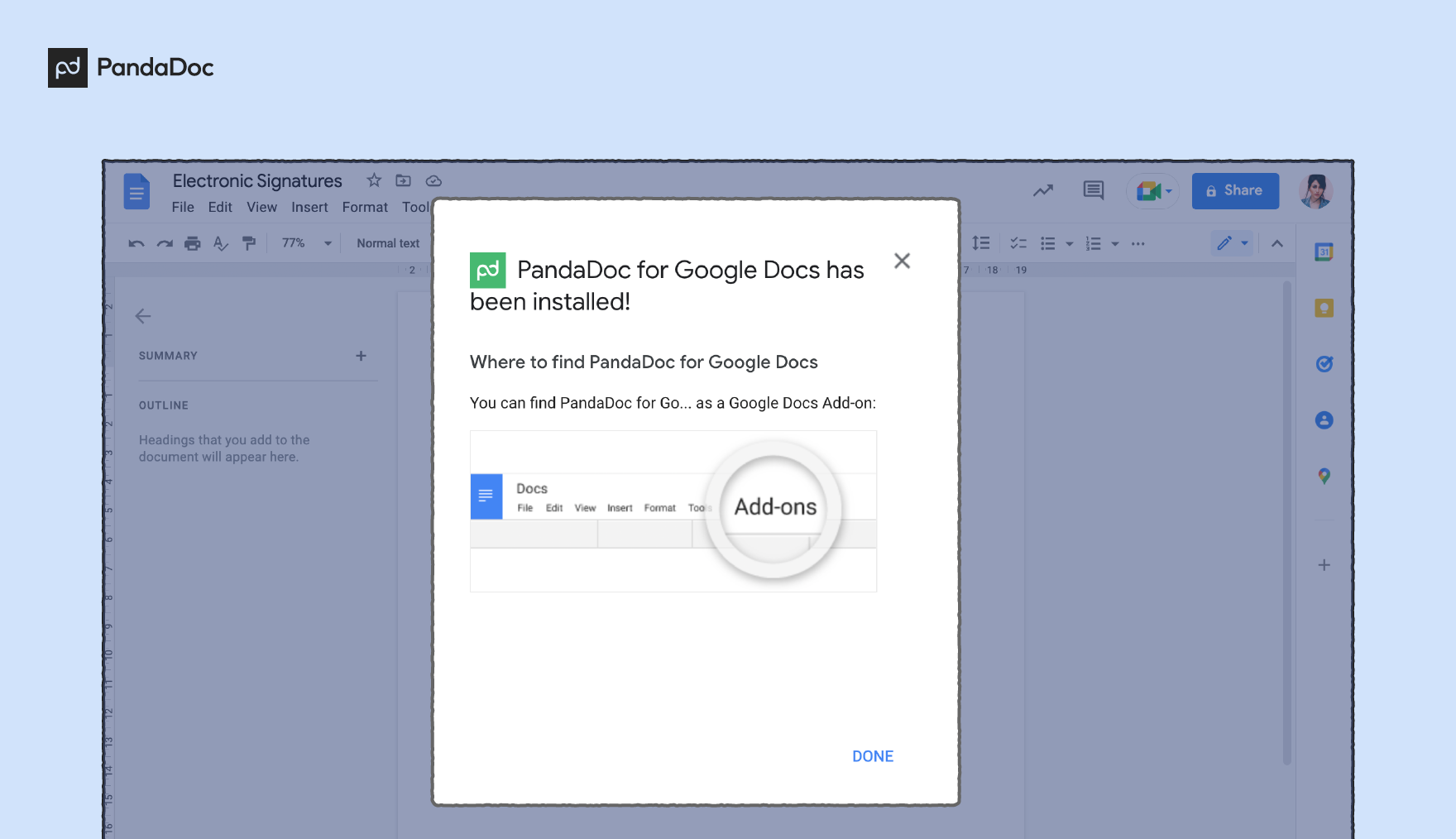
Task: Star the Electronic Signatures document
Action: 374,180
